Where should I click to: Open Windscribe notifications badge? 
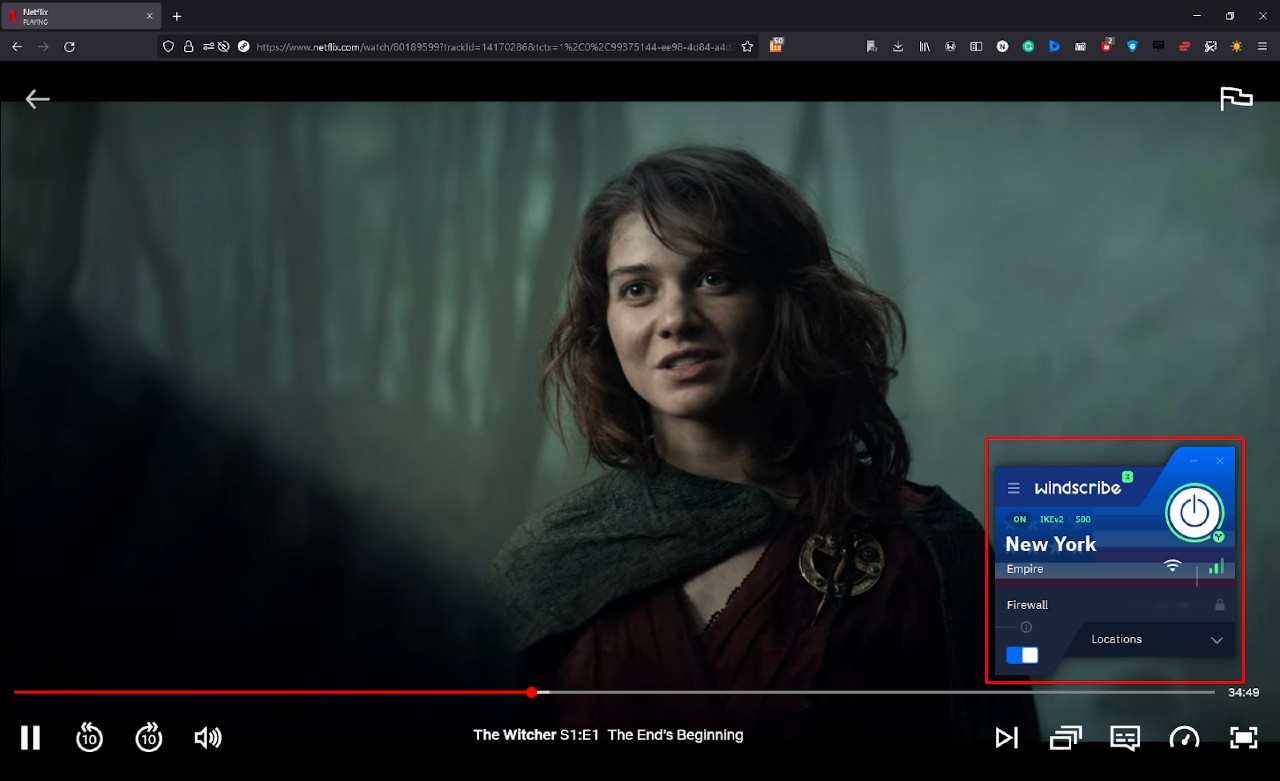(x=1127, y=477)
